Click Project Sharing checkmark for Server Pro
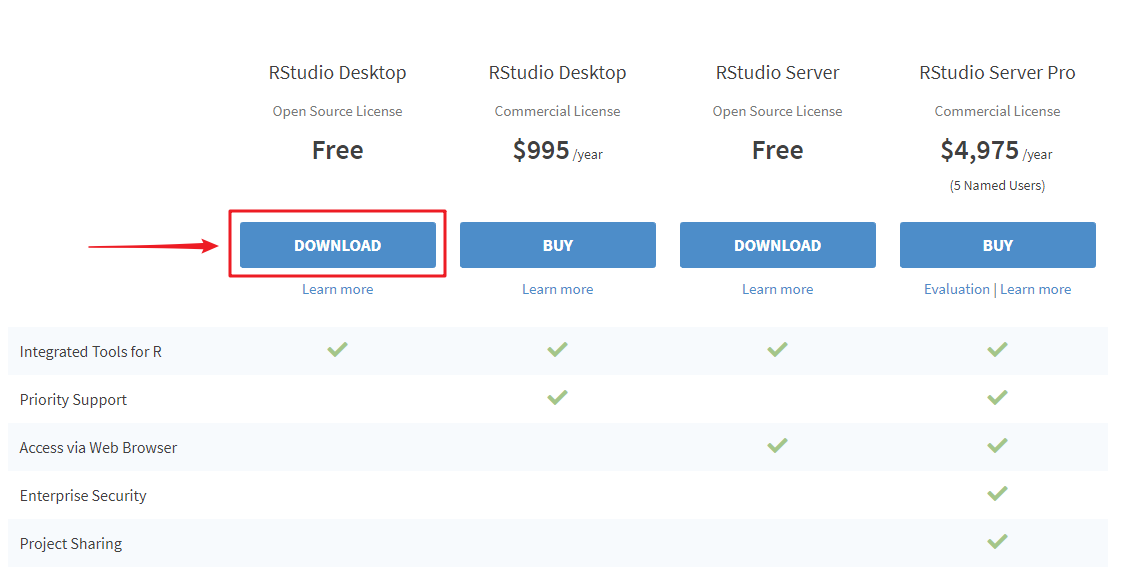The height and width of the screenshot is (583, 1121). (997, 541)
